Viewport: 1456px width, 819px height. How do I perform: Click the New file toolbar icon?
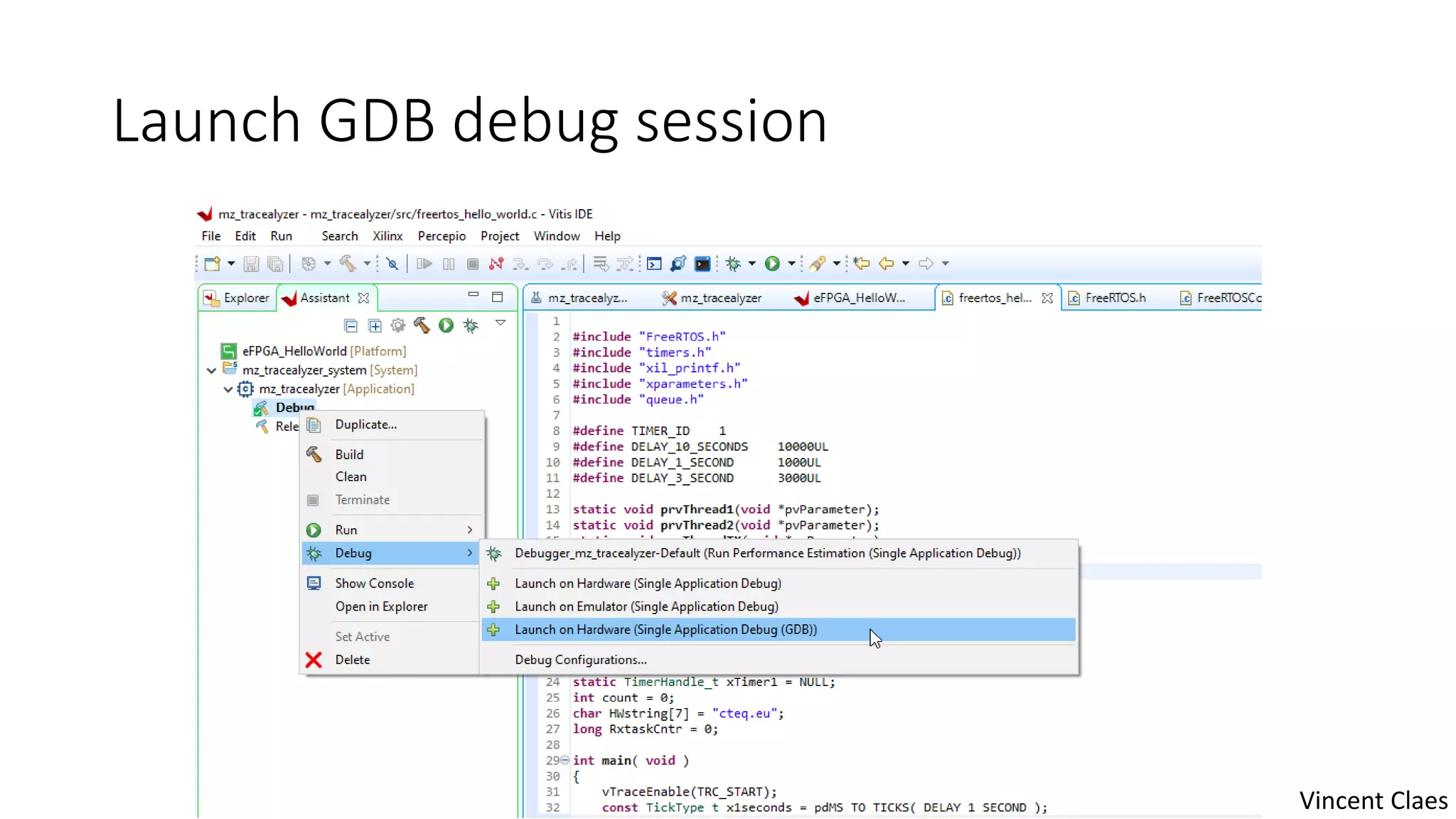click(212, 264)
